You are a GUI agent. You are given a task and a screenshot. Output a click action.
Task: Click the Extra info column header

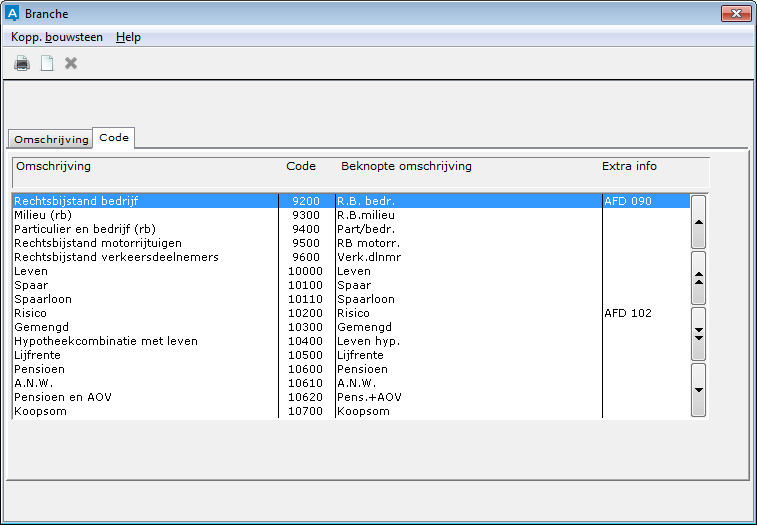tap(629, 166)
